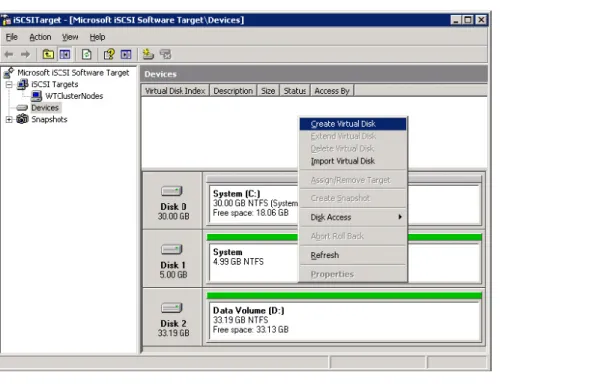This screenshot has height=384, width=613.
Task: Click the Disk 1 5.00 GB label
Action: (x=173, y=270)
